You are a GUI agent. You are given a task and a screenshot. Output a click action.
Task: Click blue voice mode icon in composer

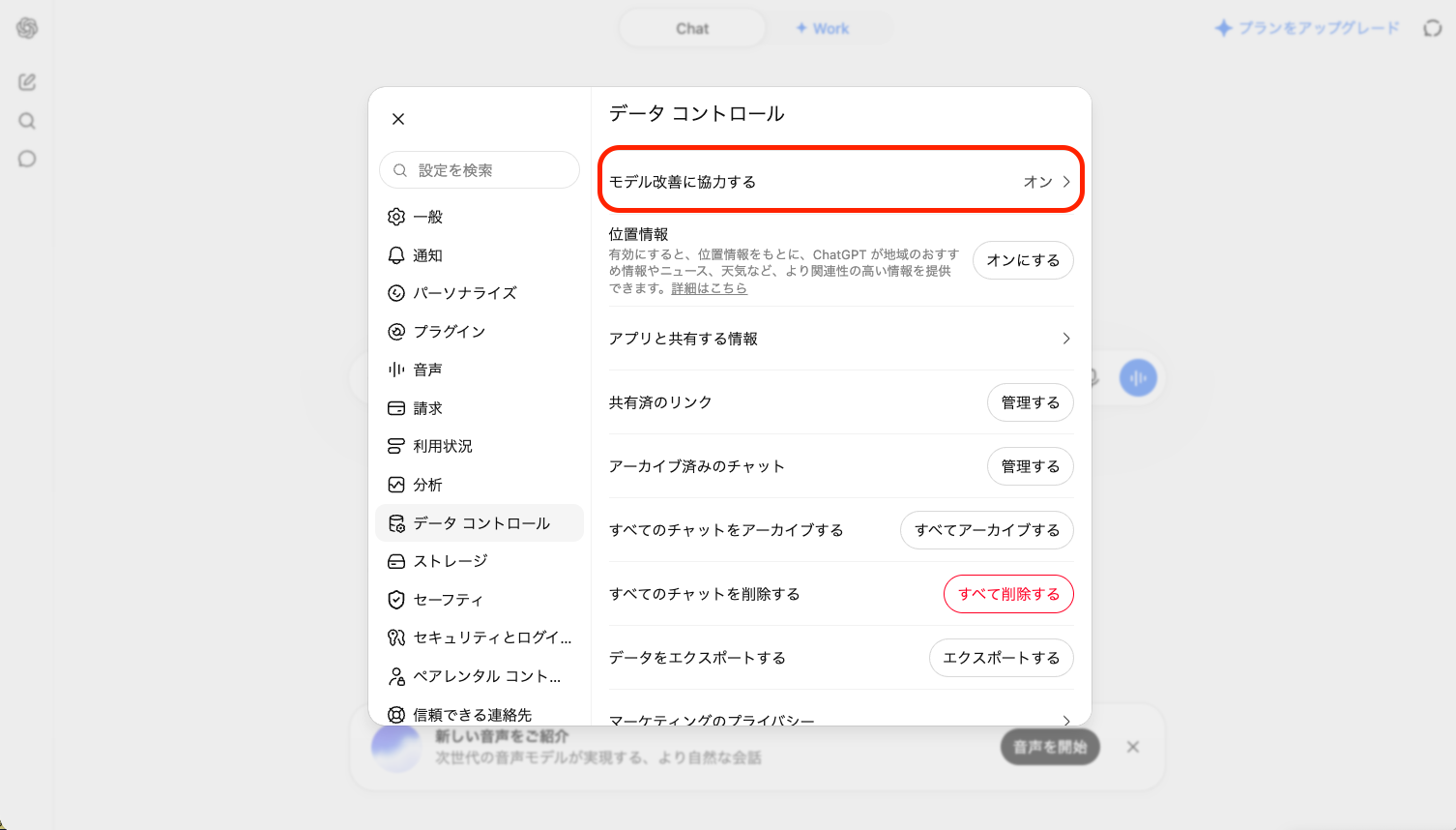click(x=1138, y=378)
